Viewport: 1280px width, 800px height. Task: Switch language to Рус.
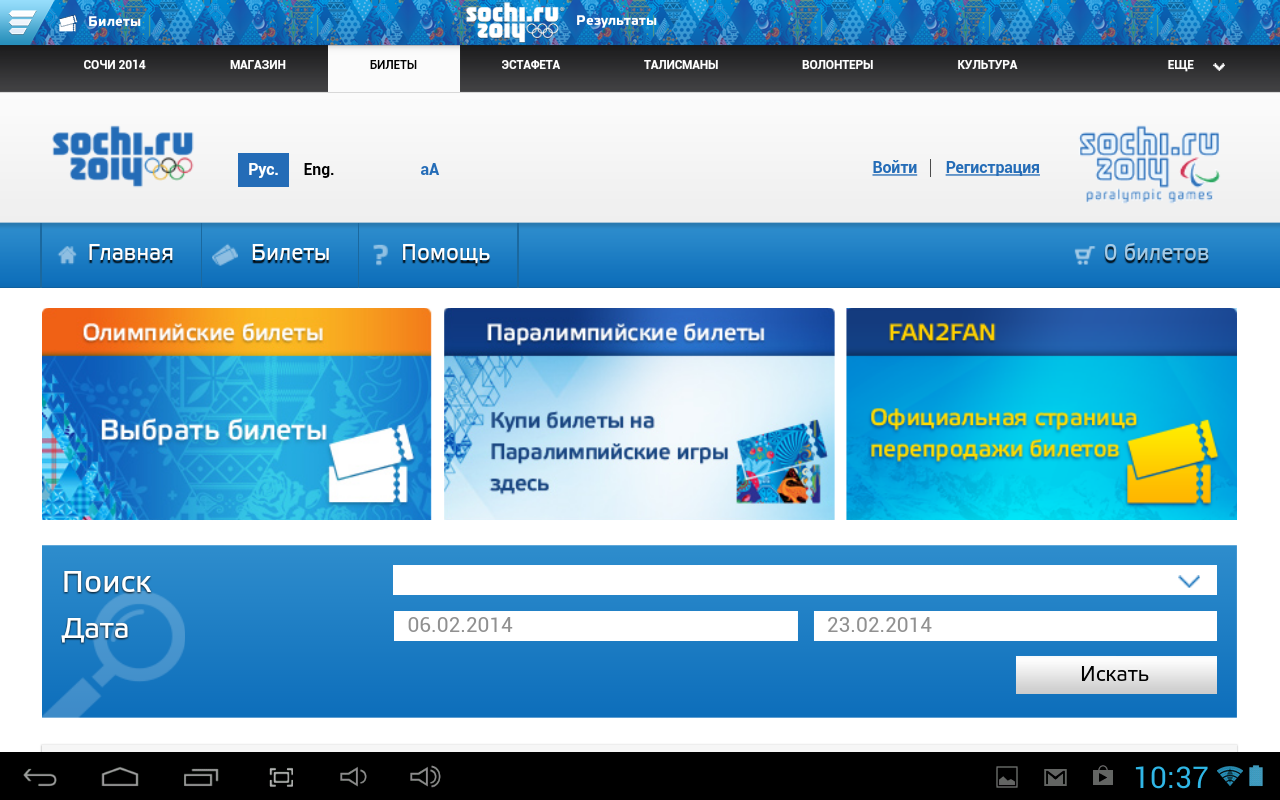(263, 170)
